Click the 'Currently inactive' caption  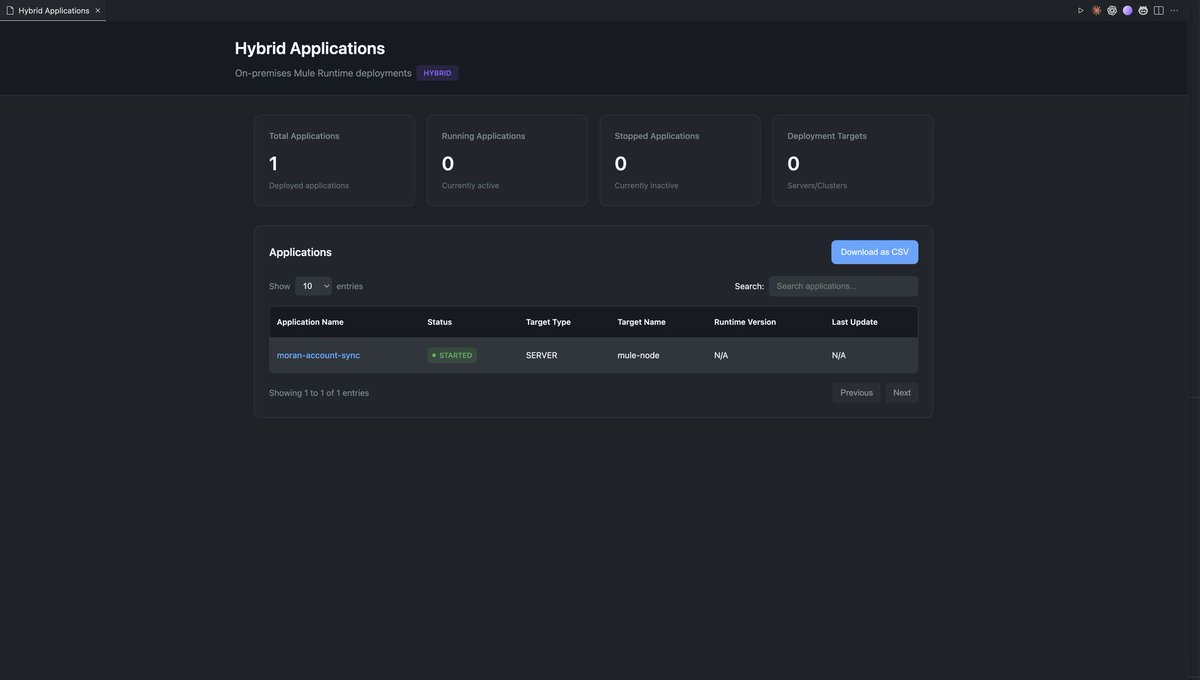click(x=646, y=185)
